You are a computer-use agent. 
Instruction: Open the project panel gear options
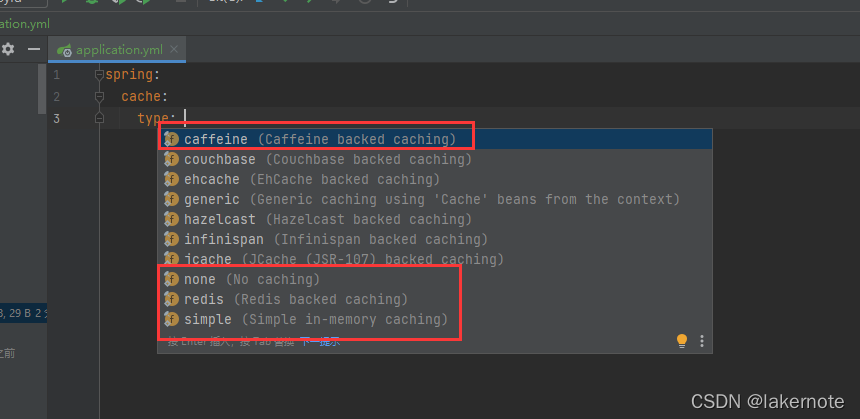tap(8, 49)
